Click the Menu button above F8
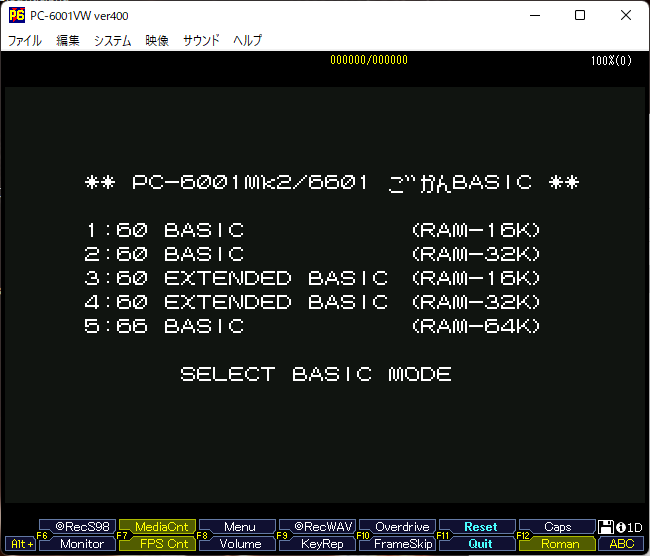650x556 pixels. coord(238,527)
